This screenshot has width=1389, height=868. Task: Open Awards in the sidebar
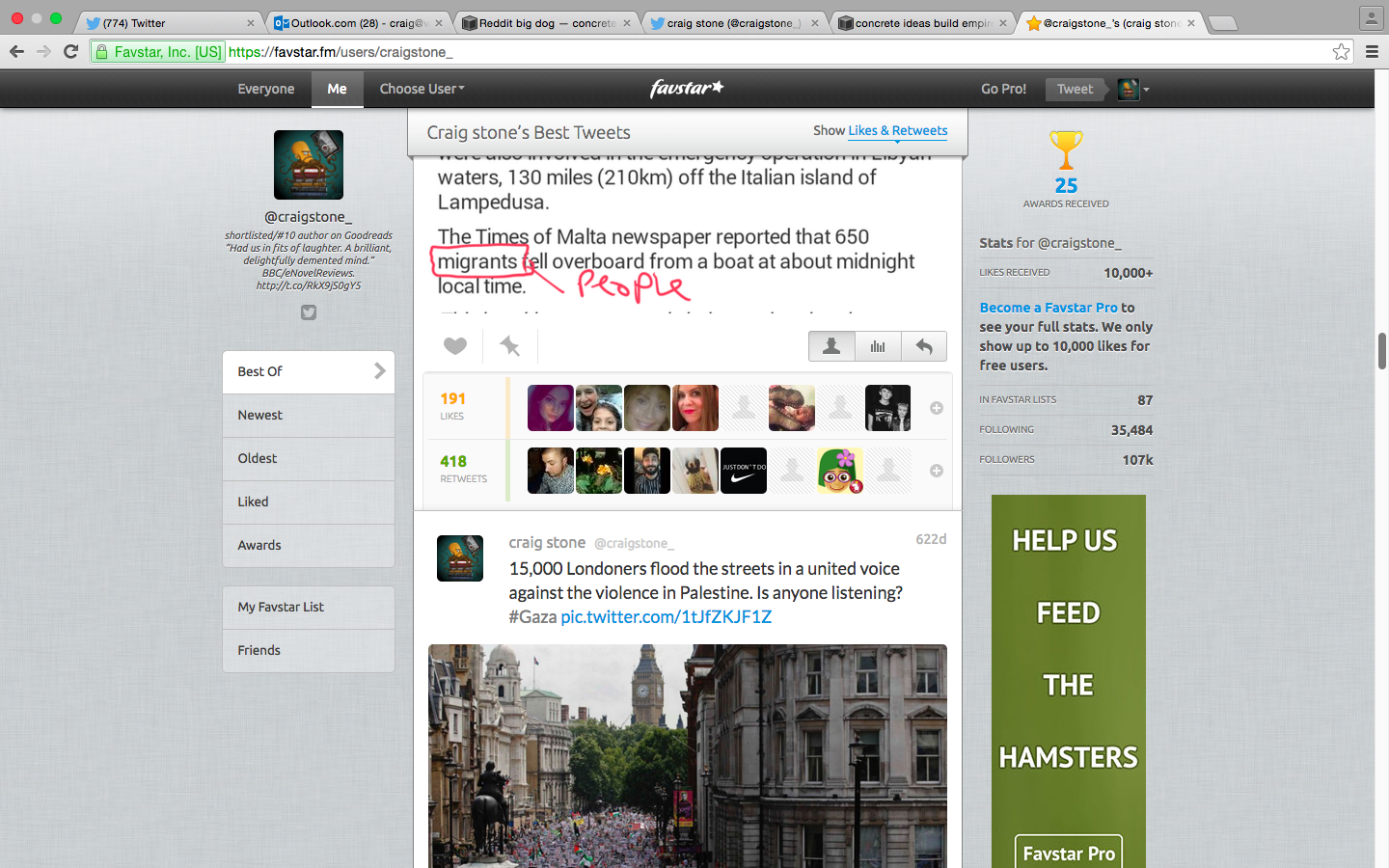tap(309, 545)
